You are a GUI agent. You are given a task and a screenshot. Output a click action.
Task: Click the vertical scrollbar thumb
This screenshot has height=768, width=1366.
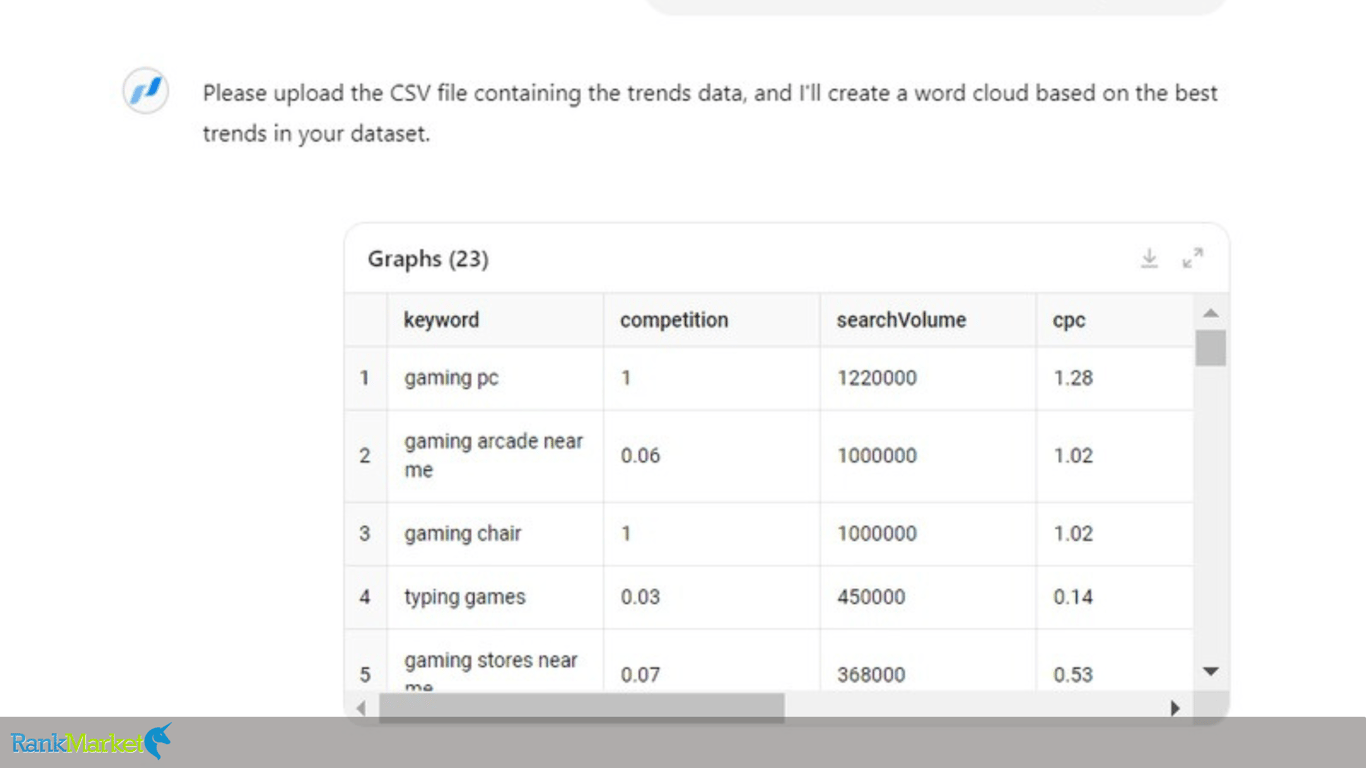click(1210, 348)
